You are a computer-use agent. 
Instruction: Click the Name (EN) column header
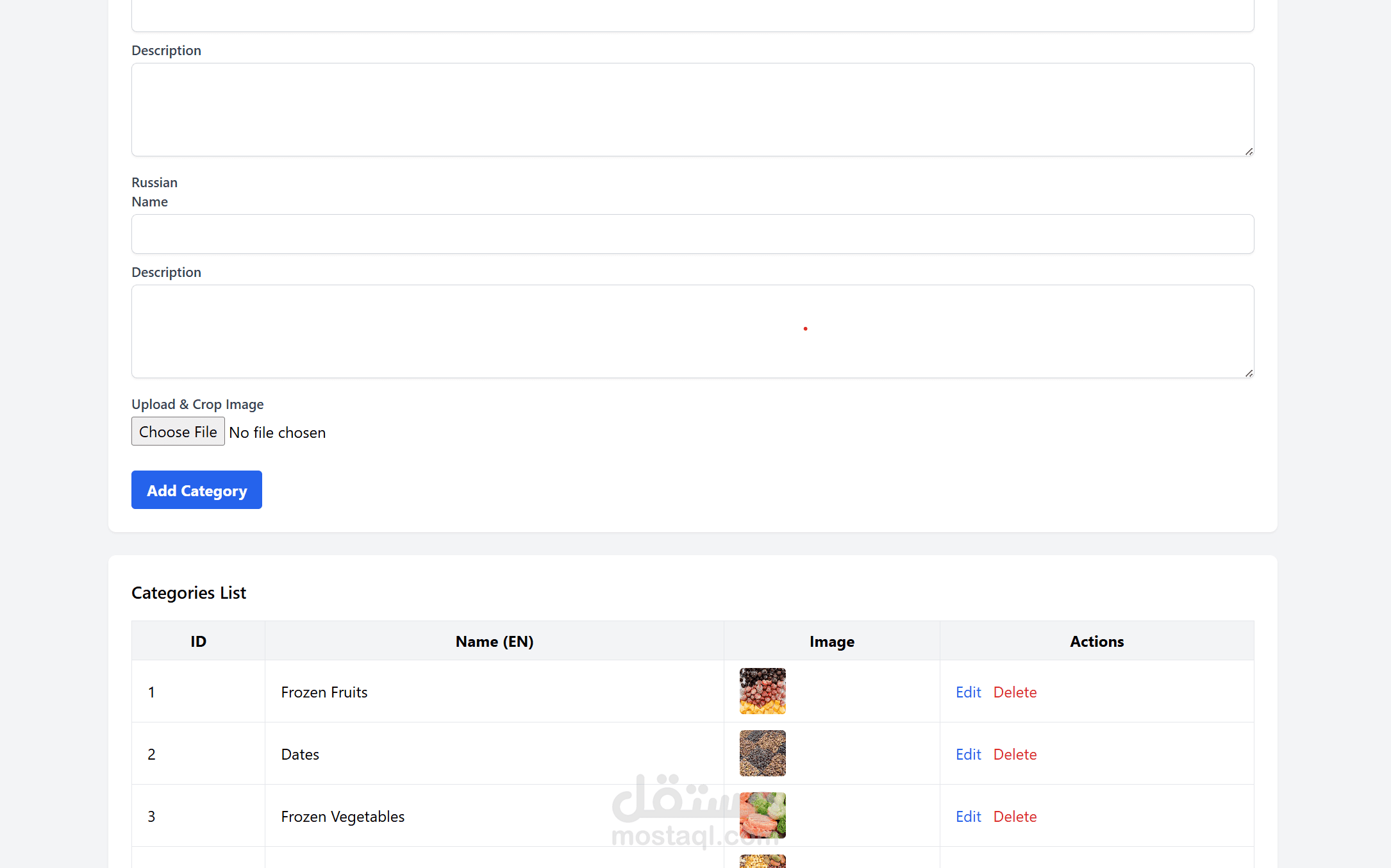pyautogui.click(x=494, y=641)
